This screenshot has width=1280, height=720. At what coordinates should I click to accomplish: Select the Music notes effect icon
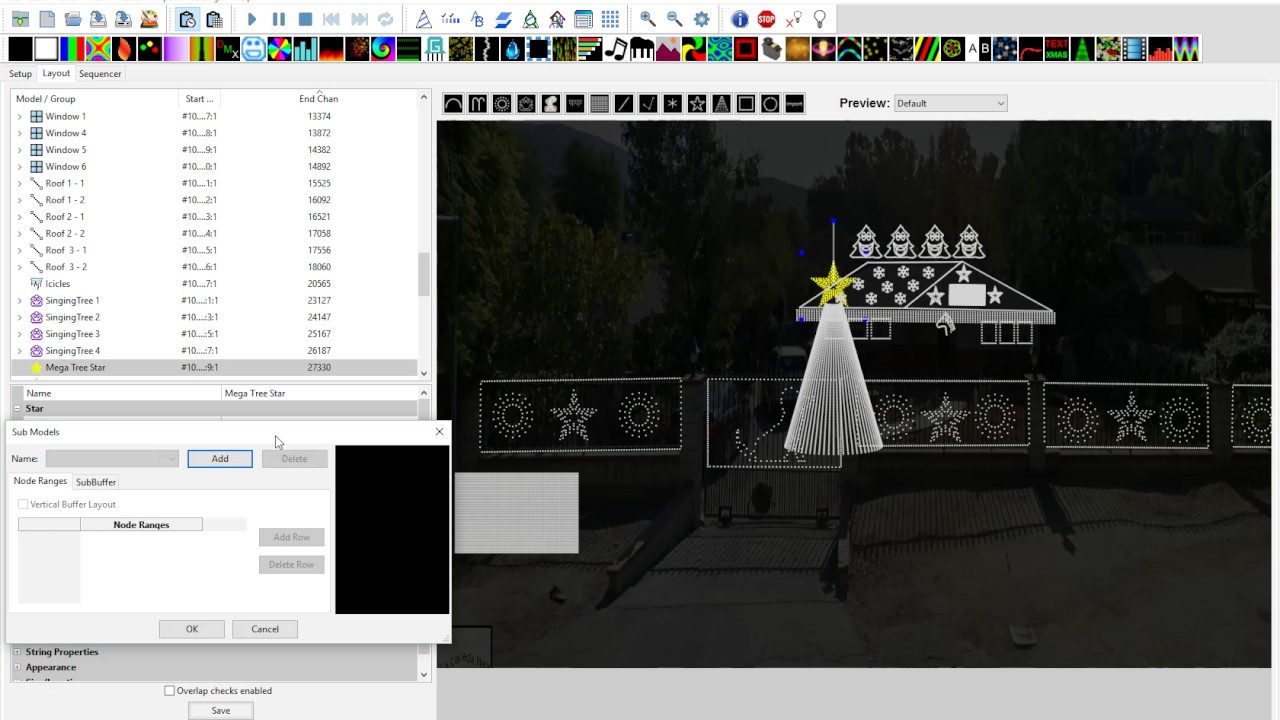[616, 49]
